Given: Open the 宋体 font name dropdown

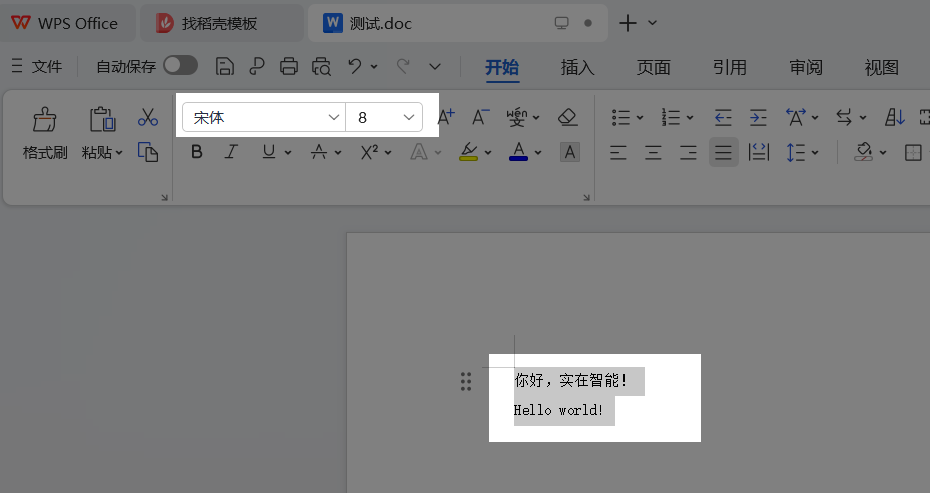Looking at the screenshot, I should [334, 118].
